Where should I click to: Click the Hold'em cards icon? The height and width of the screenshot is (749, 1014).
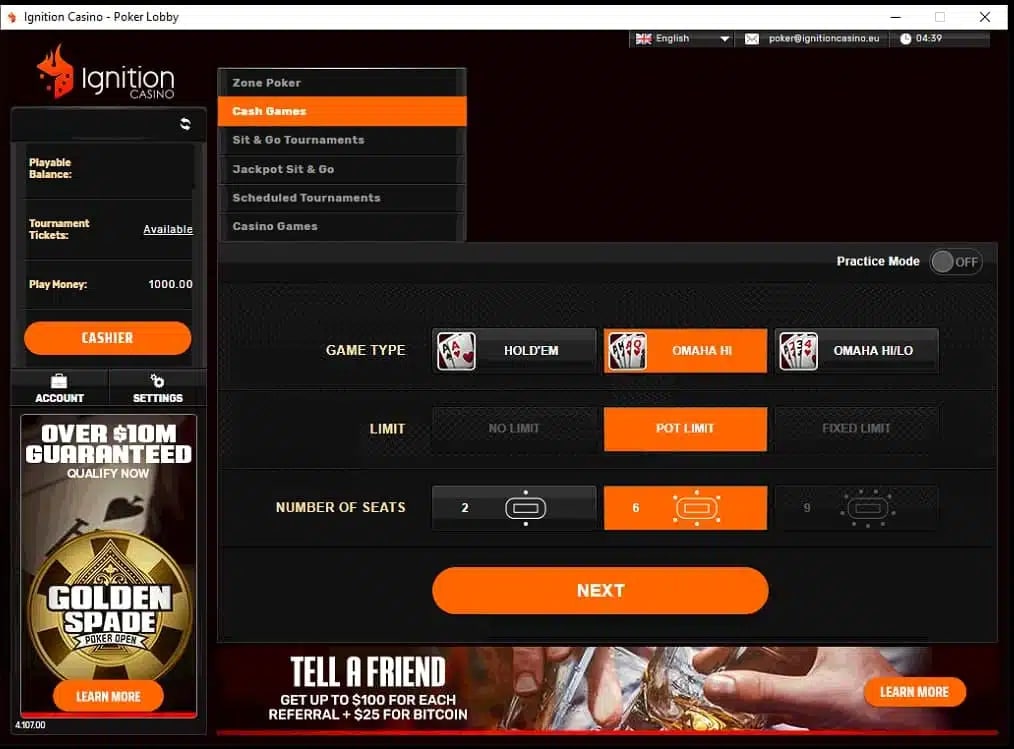(456, 351)
